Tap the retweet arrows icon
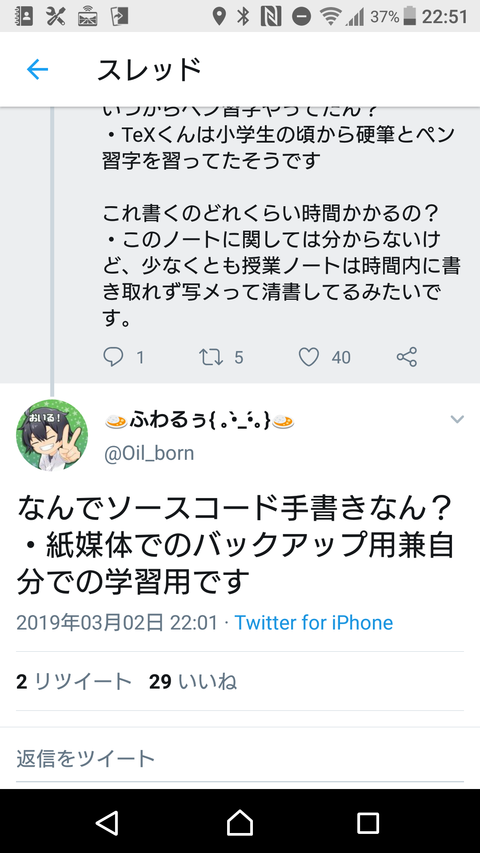 point(211,357)
